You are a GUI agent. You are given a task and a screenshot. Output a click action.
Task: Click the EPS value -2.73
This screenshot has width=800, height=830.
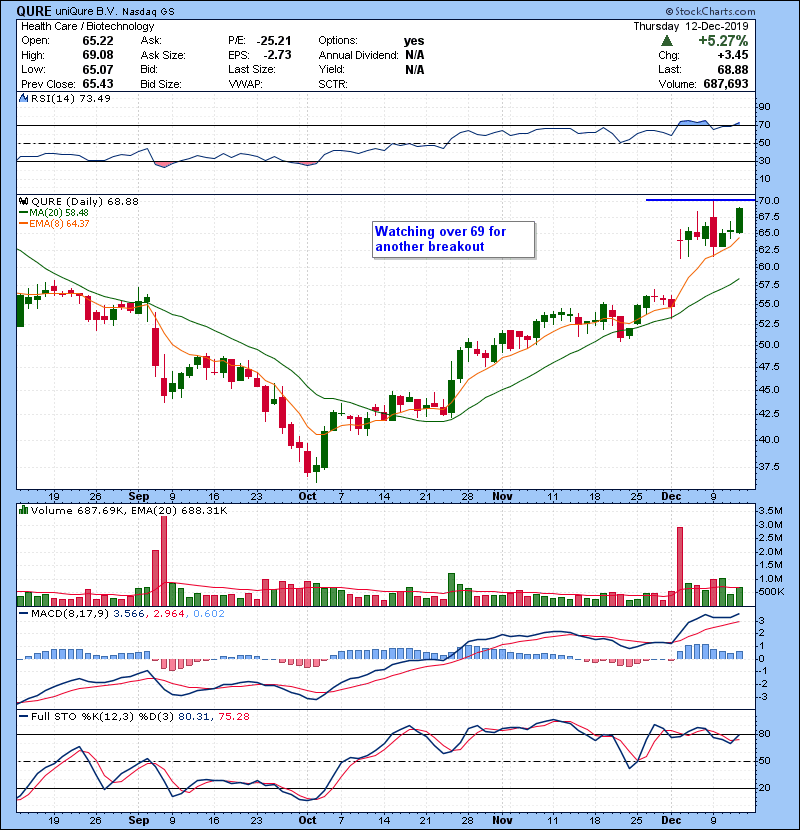pos(277,55)
